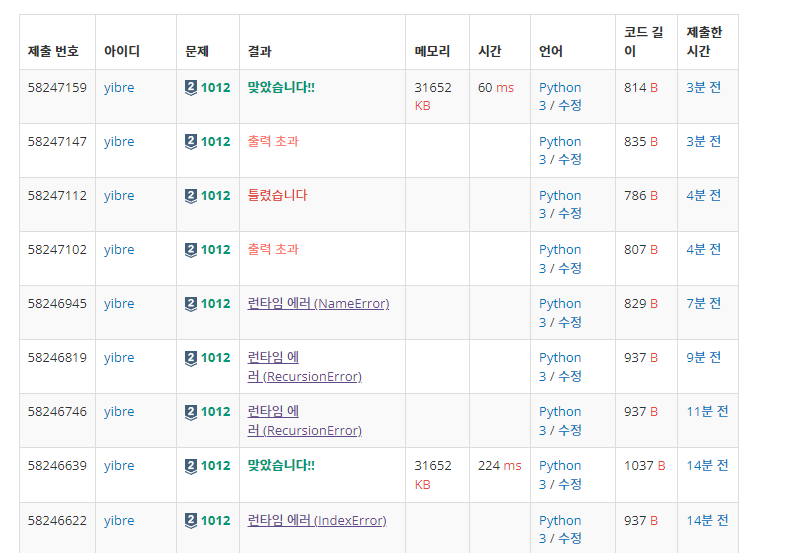The height and width of the screenshot is (553, 786).
Task: Open problem 1012 link in row 58246819
Action: [x=216, y=358]
